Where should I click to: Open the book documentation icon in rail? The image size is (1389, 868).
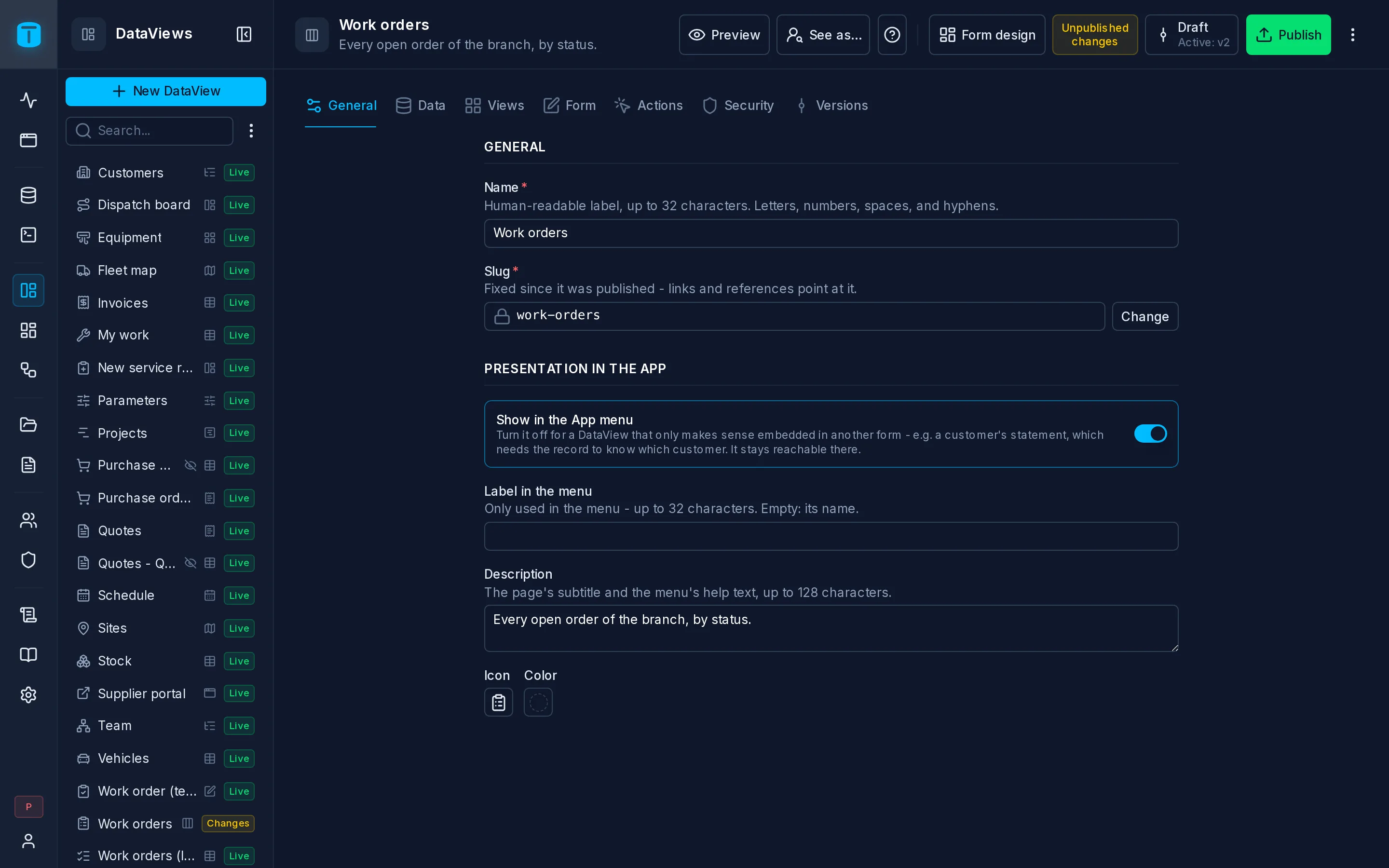tap(28, 655)
